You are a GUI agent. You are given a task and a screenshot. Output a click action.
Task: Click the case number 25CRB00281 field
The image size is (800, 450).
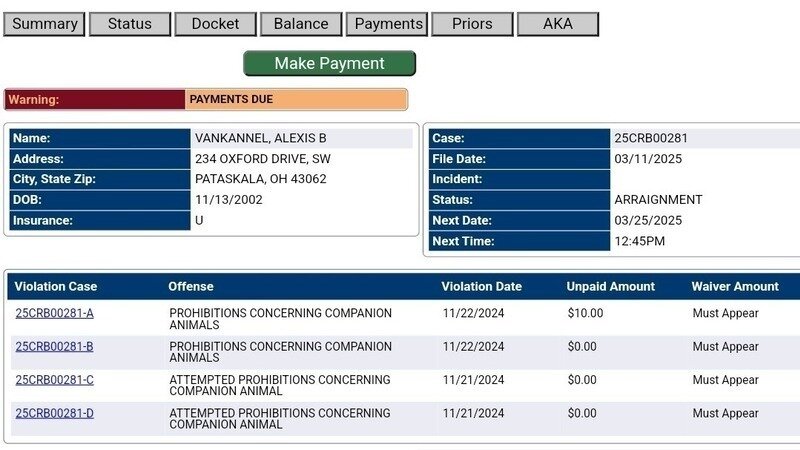point(651,139)
